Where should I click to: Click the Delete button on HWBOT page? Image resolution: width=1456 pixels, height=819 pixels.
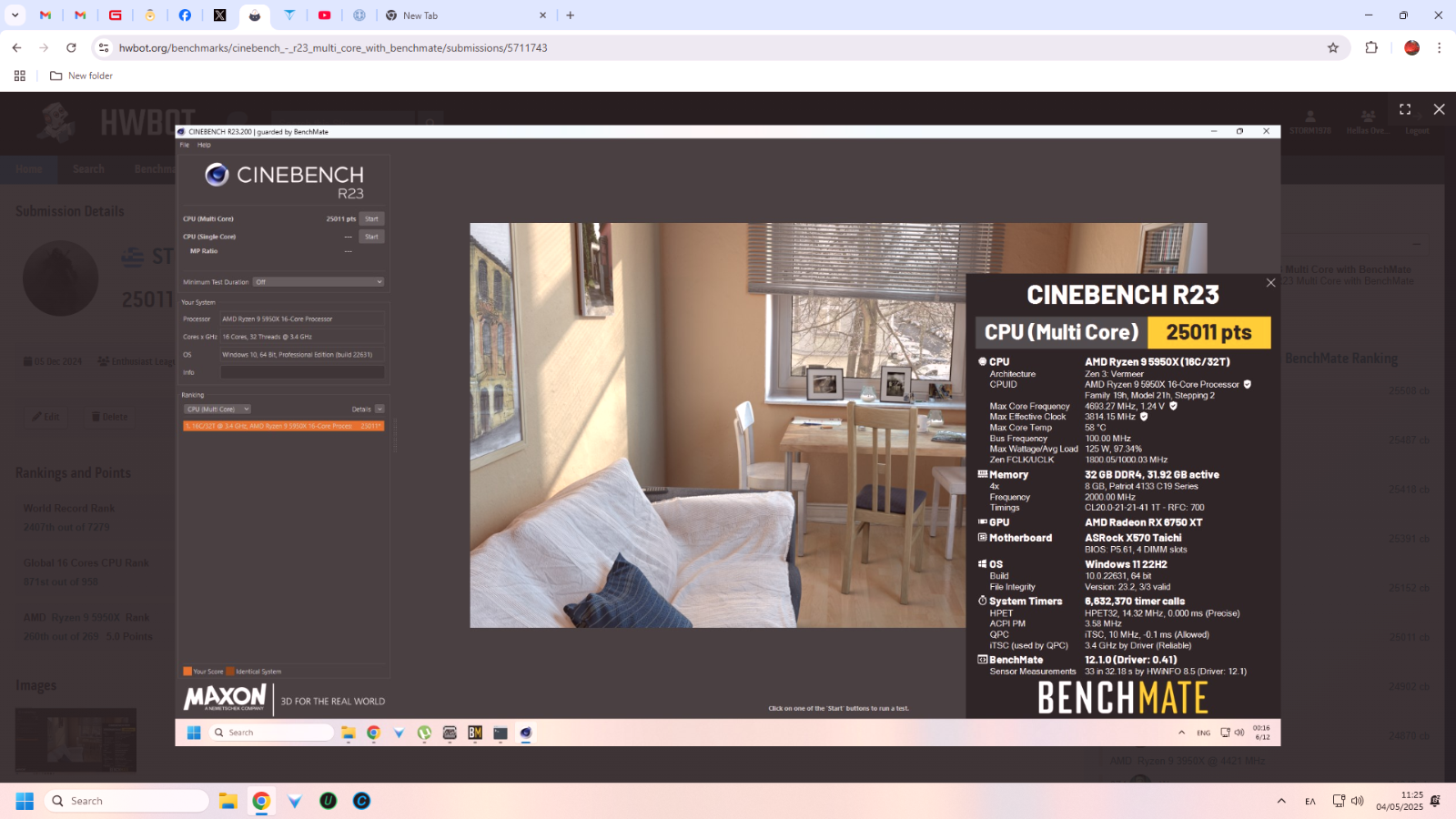coord(109,417)
